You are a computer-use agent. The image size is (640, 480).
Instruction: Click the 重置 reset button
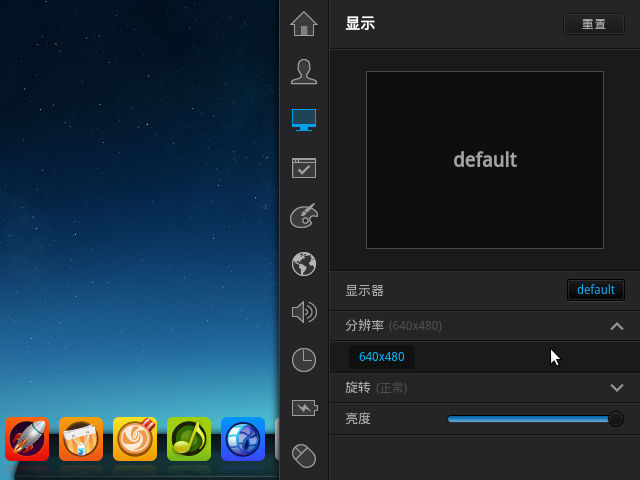(x=593, y=24)
